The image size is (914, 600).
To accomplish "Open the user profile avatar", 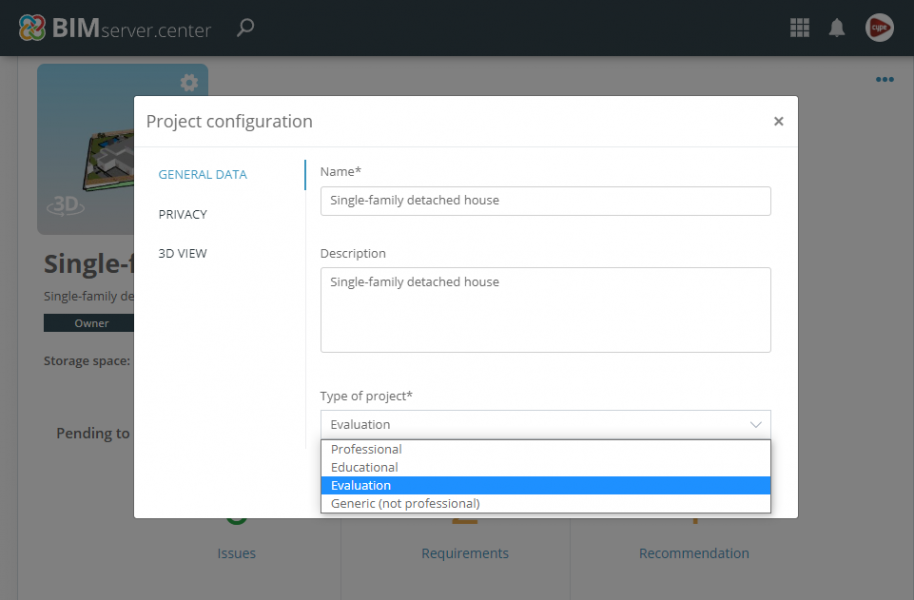I will coord(879,28).
